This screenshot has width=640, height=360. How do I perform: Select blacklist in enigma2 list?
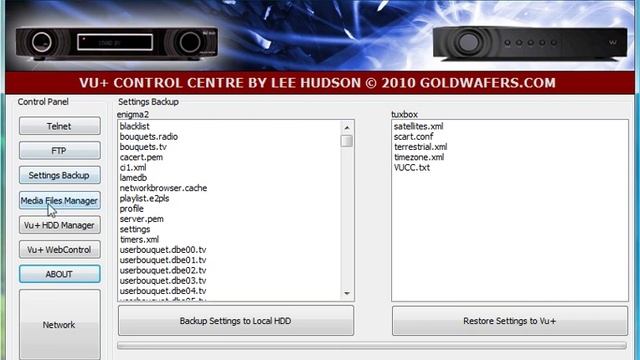pos(135,126)
